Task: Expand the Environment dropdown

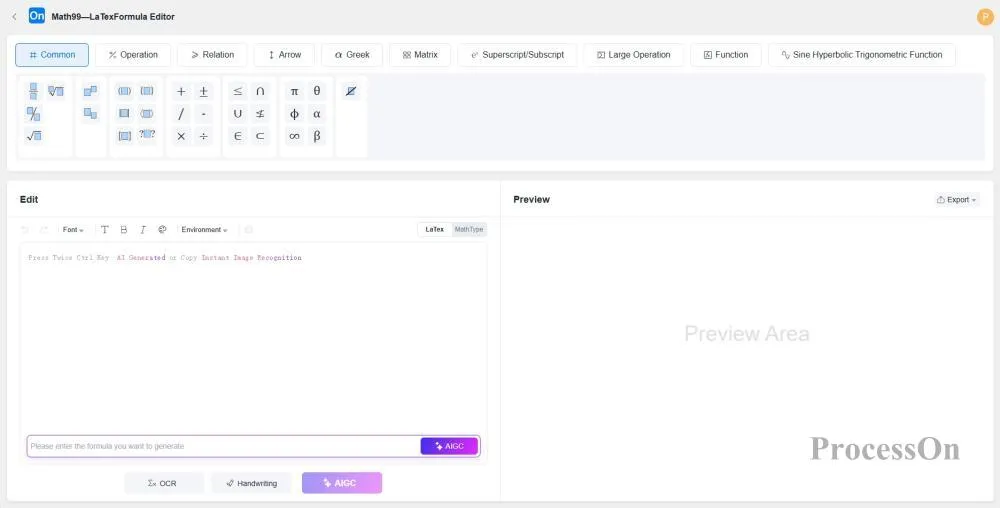Action: [x=204, y=230]
